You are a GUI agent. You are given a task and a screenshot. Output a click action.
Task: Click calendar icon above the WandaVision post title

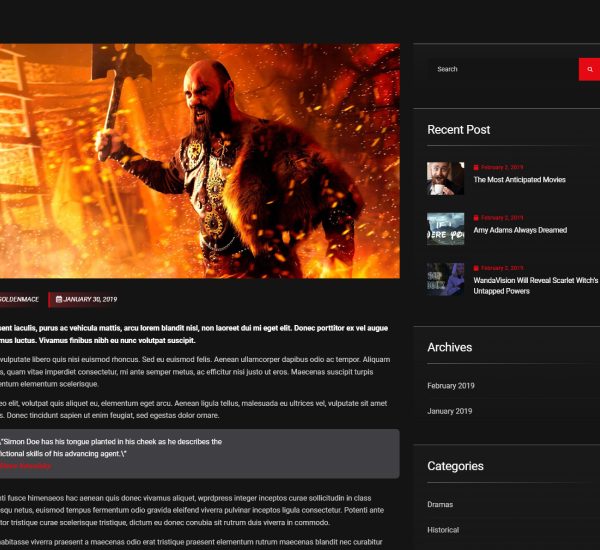476,268
